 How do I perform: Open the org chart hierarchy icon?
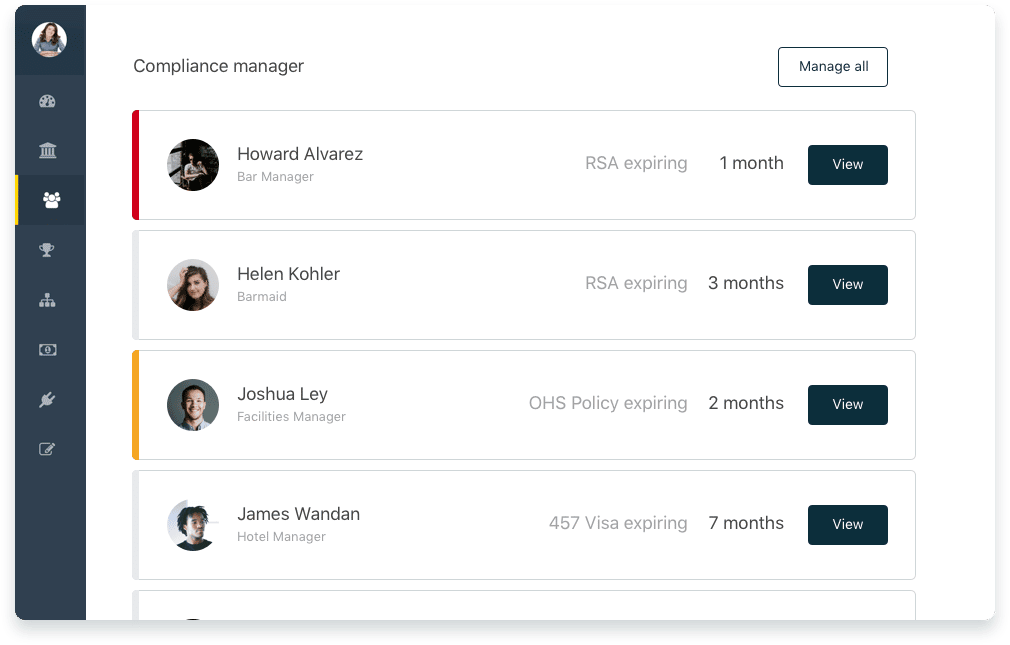click(47, 300)
